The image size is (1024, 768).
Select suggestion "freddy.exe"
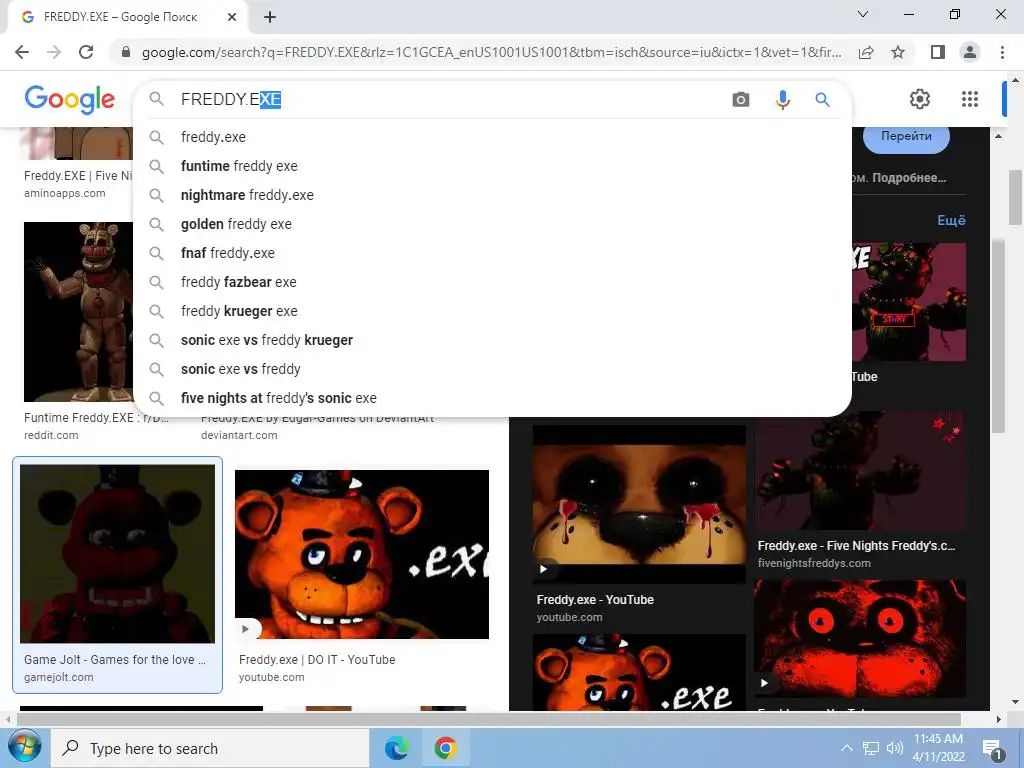pyautogui.click(x=492, y=137)
